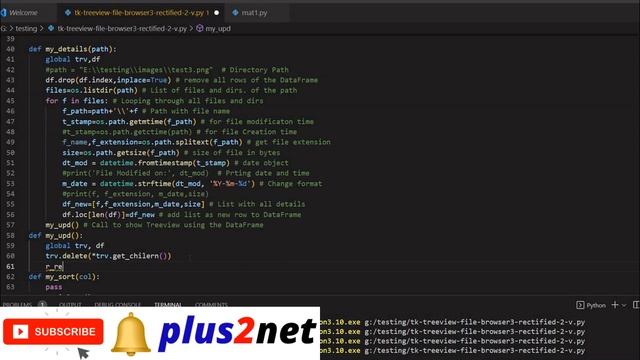Click the testing folder breadcrumb

[x=26, y=29]
